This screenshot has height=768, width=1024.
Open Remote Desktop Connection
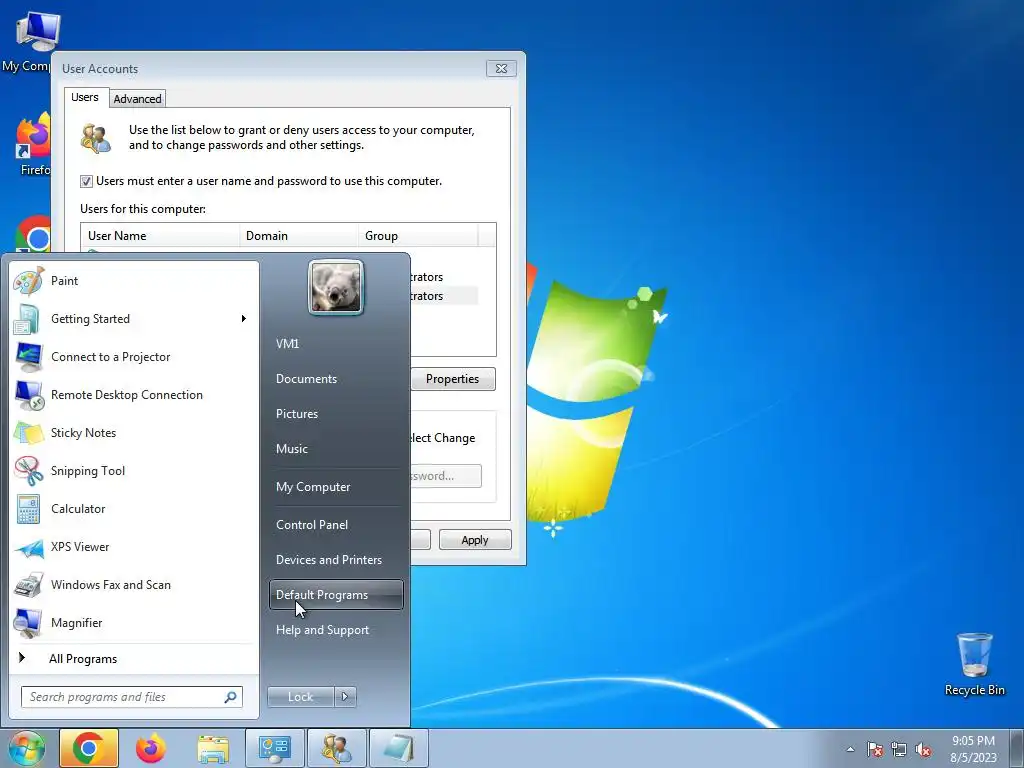tap(134, 395)
